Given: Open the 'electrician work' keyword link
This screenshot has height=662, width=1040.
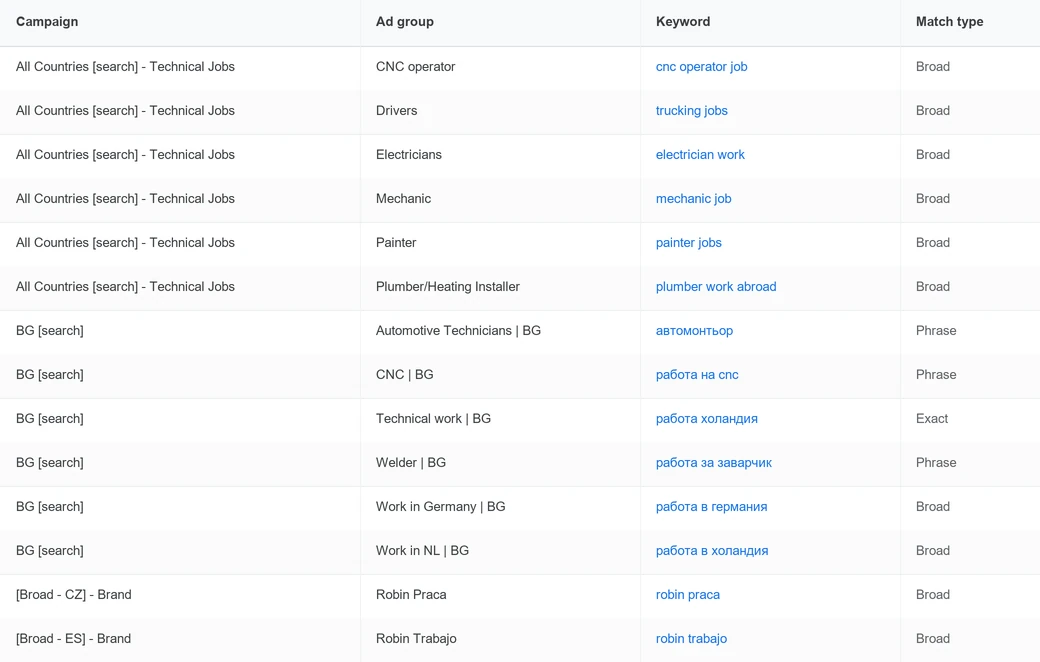Looking at the screenshot, I should tap(700, 155).
